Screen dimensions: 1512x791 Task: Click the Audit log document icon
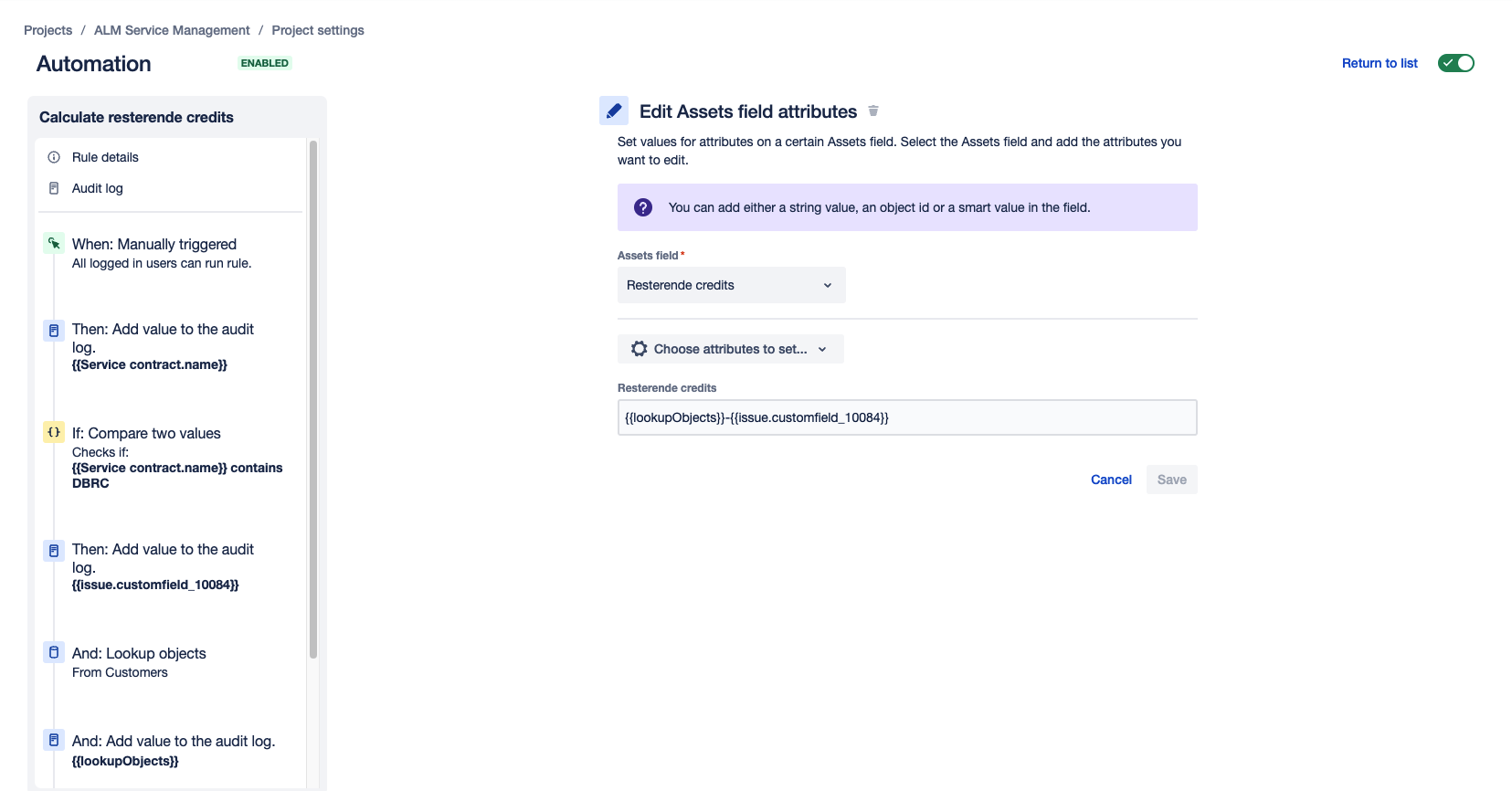pos(54,188)
